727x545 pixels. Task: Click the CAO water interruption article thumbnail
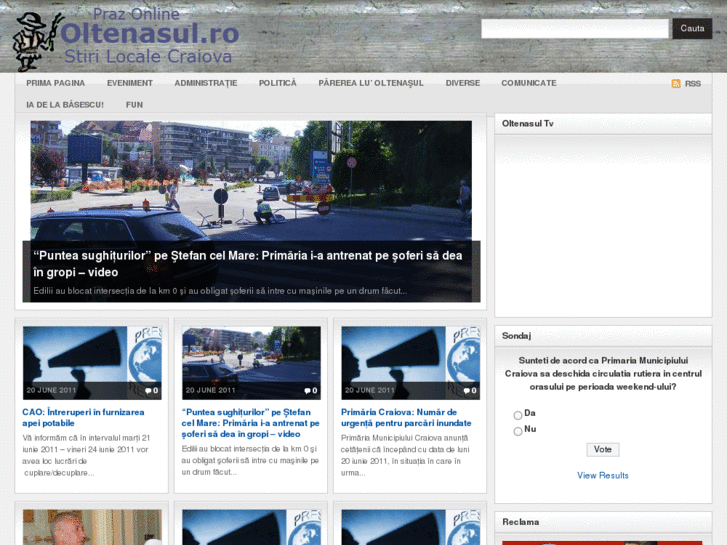[x=92, y=362]
